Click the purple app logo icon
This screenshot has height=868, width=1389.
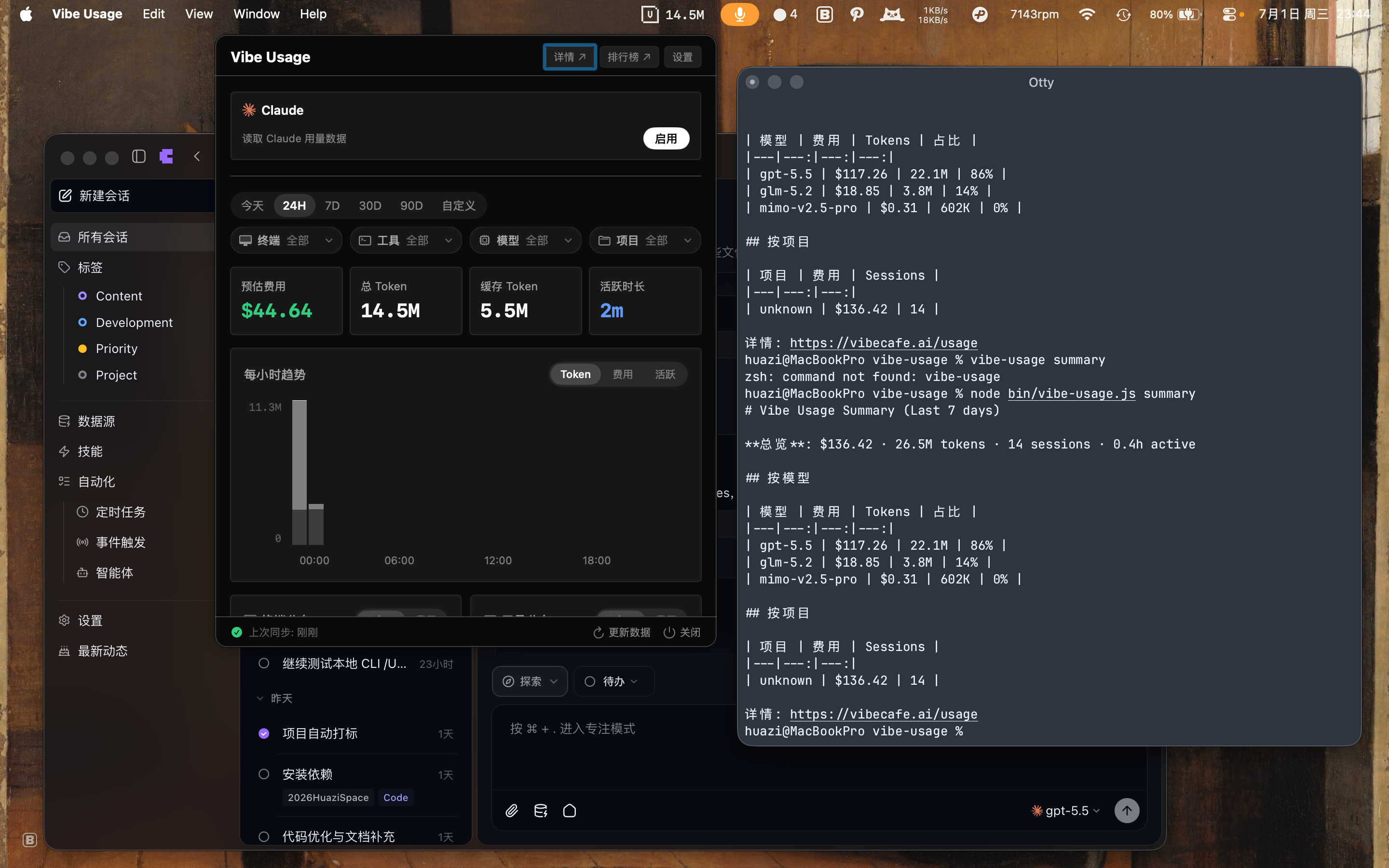click(166, 156)
